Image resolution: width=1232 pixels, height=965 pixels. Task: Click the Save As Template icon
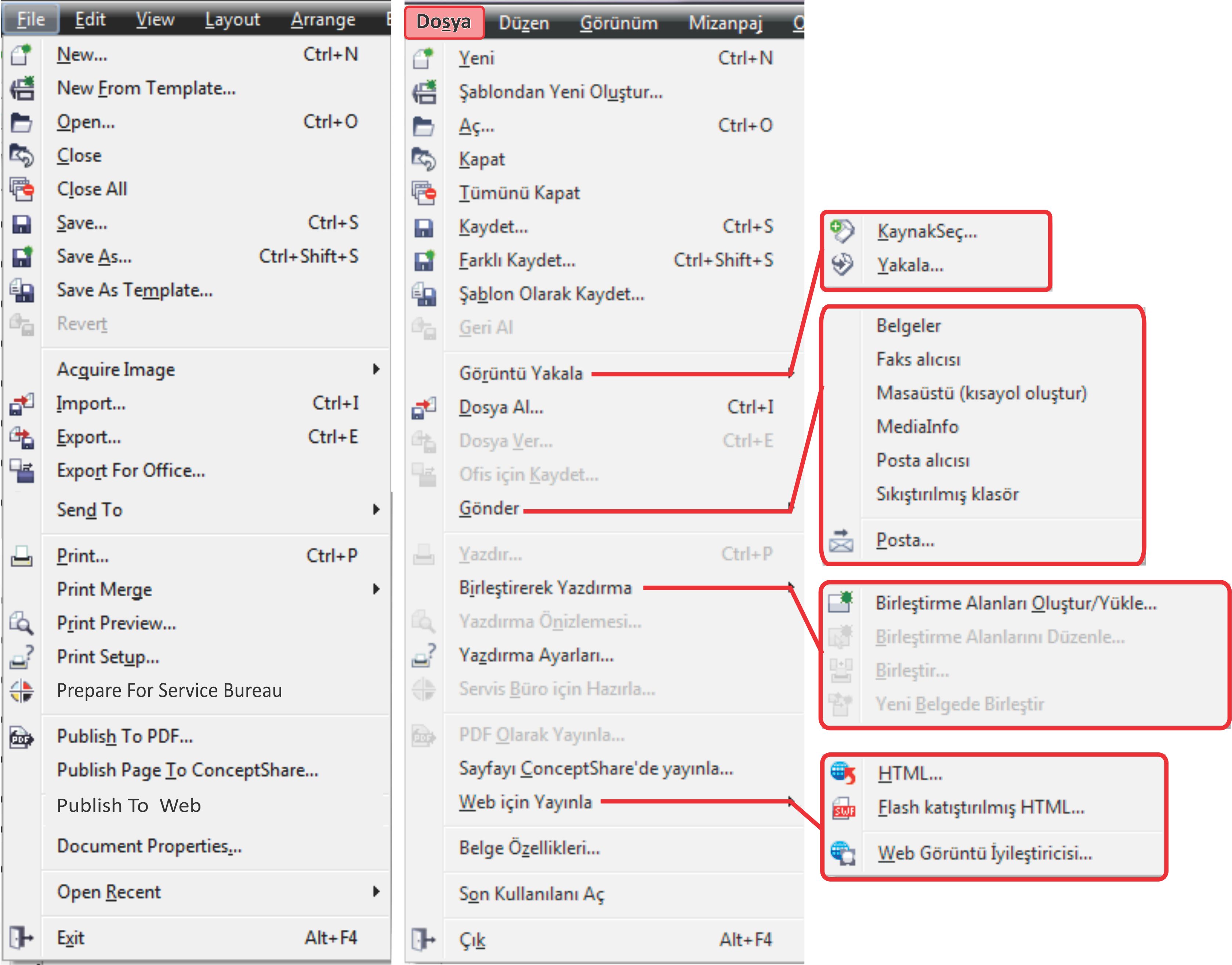click(22, 290)
